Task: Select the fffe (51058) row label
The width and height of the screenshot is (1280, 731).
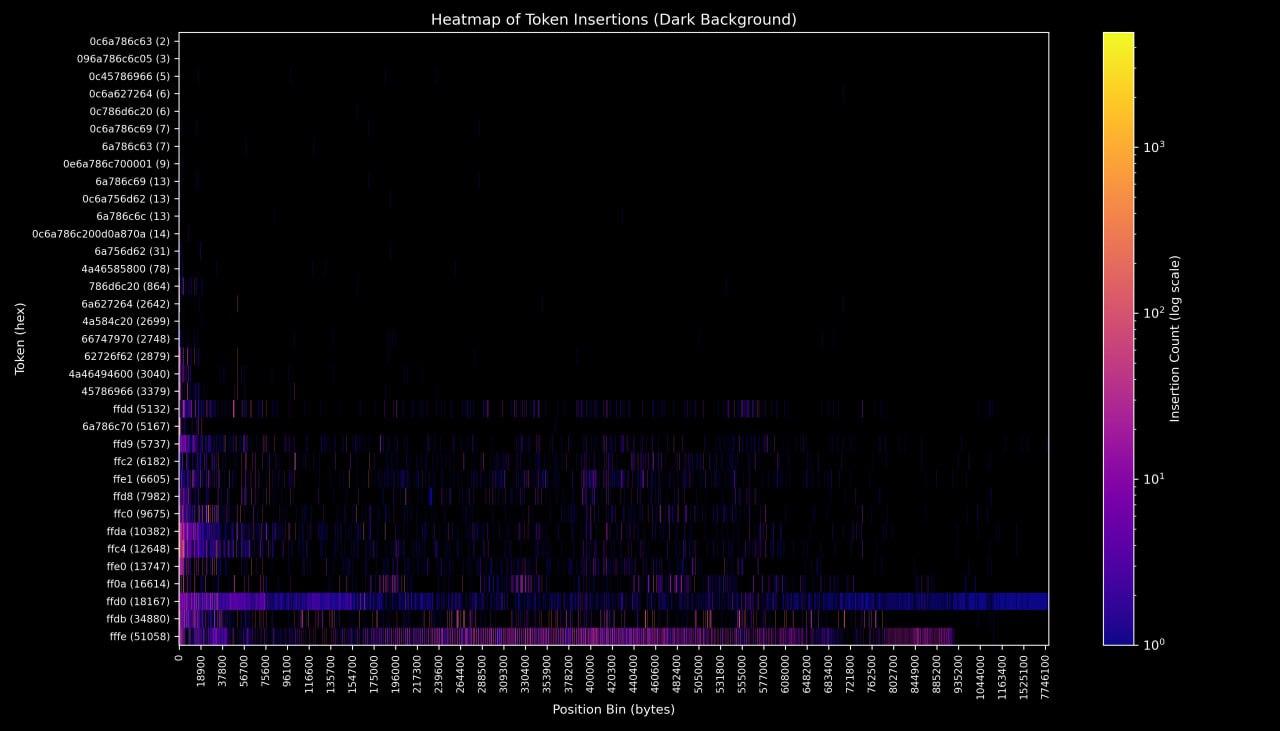Action: [x=139, y=636]
